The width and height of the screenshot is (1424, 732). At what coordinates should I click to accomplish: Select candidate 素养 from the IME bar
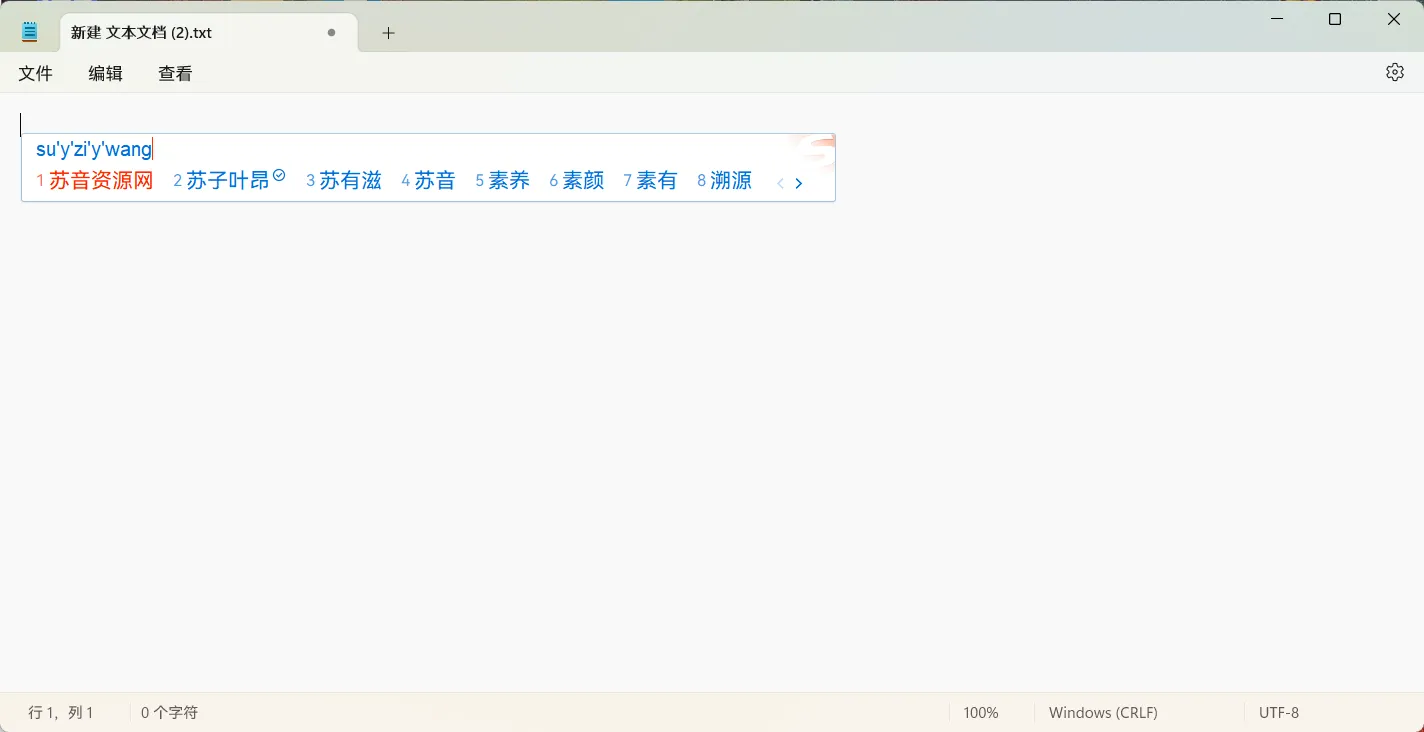(x=512, y=180)
